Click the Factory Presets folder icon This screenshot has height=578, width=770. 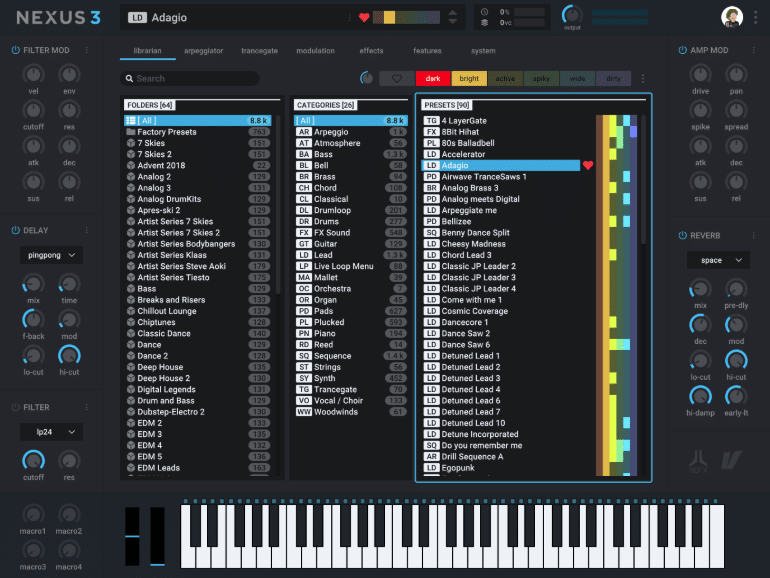pyautogui.click(x=131, y=132)
